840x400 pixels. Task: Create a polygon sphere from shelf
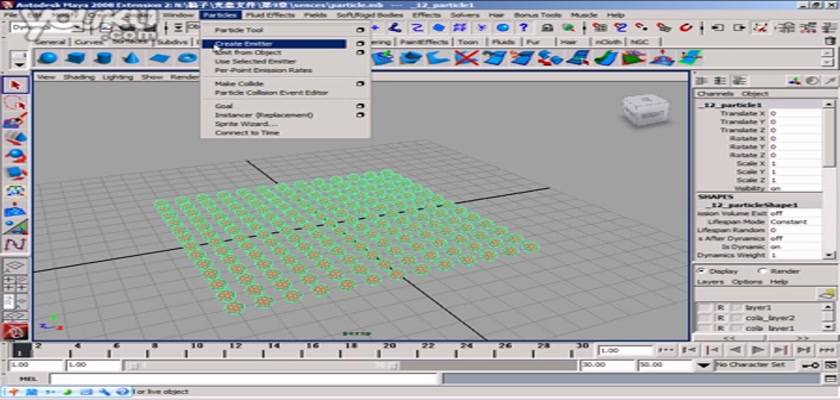click(48, 58)
